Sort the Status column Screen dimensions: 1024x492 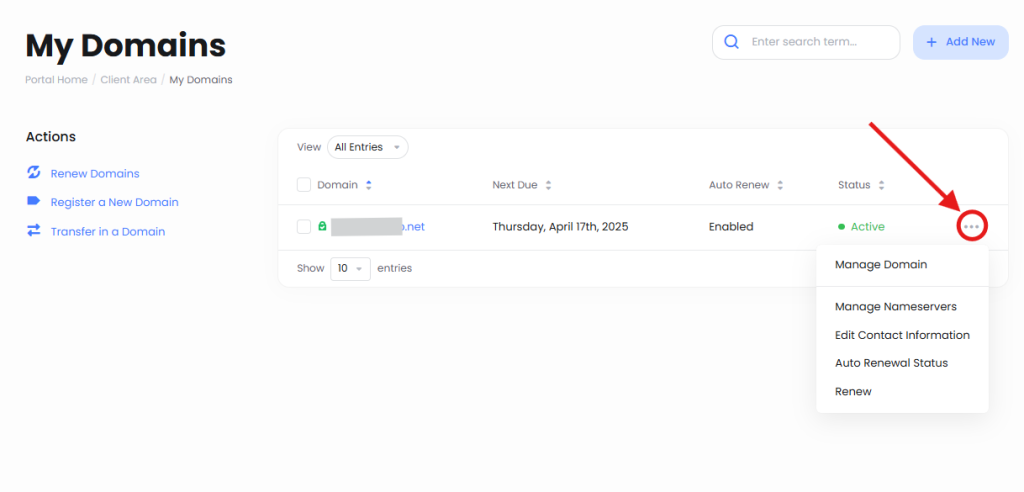click(x=881, y=185)
